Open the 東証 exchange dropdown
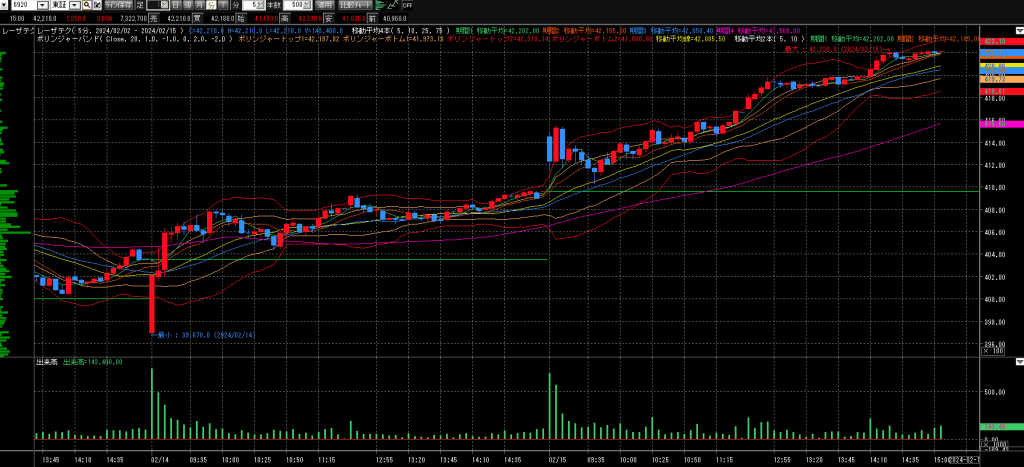Viewport: 1024px width, 467px height. pos(74,5)
